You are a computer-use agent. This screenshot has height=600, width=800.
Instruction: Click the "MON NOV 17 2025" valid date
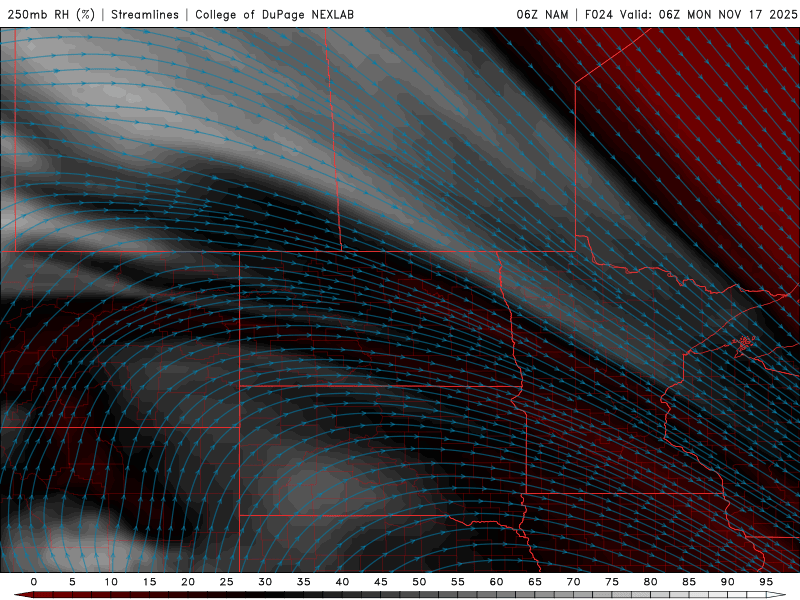pos(742,14)
